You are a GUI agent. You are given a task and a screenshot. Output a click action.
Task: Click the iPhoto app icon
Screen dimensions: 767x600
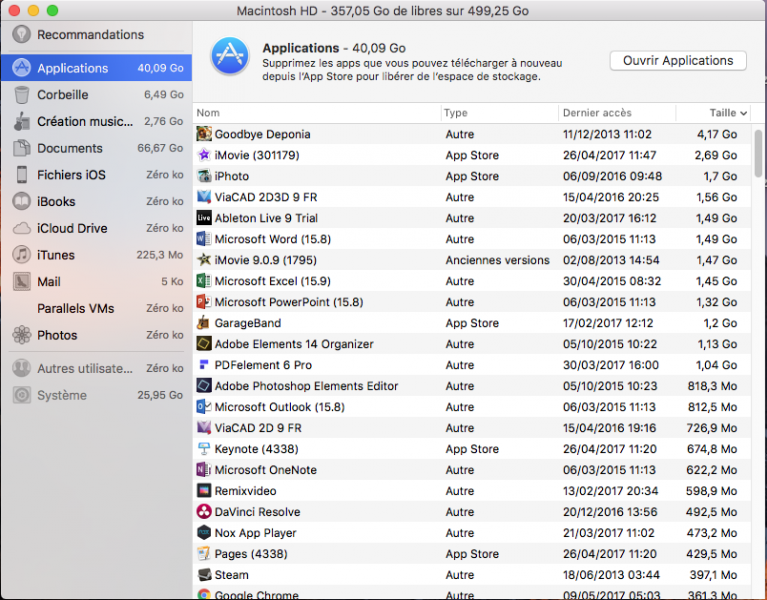tap(204, 176)
